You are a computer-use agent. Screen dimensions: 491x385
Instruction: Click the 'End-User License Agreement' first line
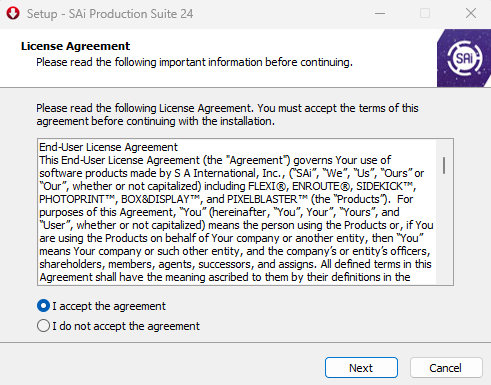click(x=108, y=147)
